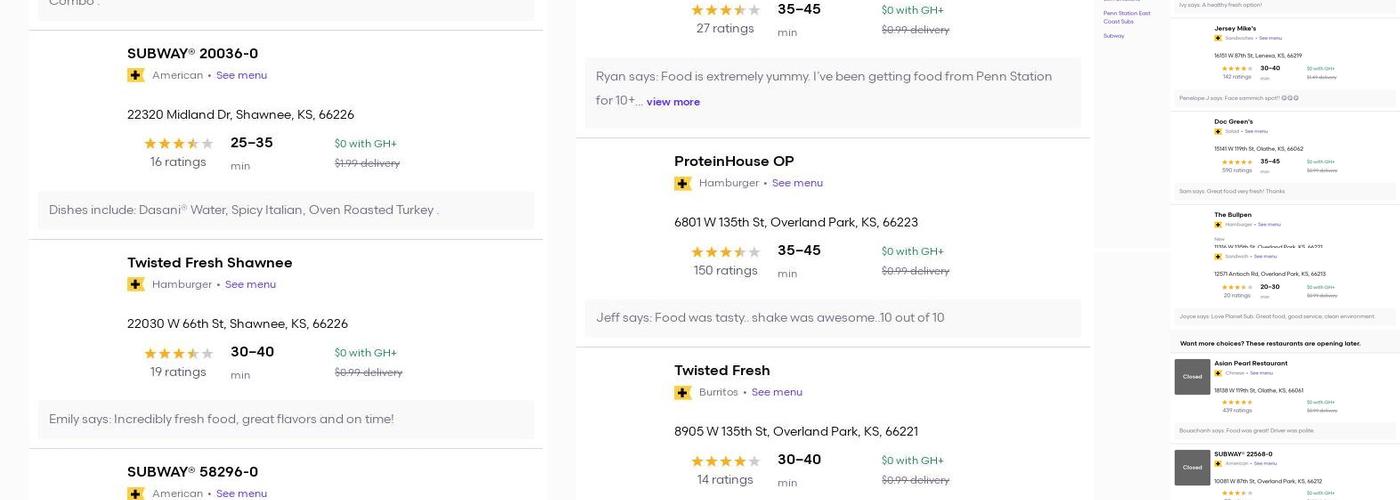Viewport: 1400px width, 500px height.
Task: Open the ProteinHouse OP restaurant title
Action: tap(734, 161)
